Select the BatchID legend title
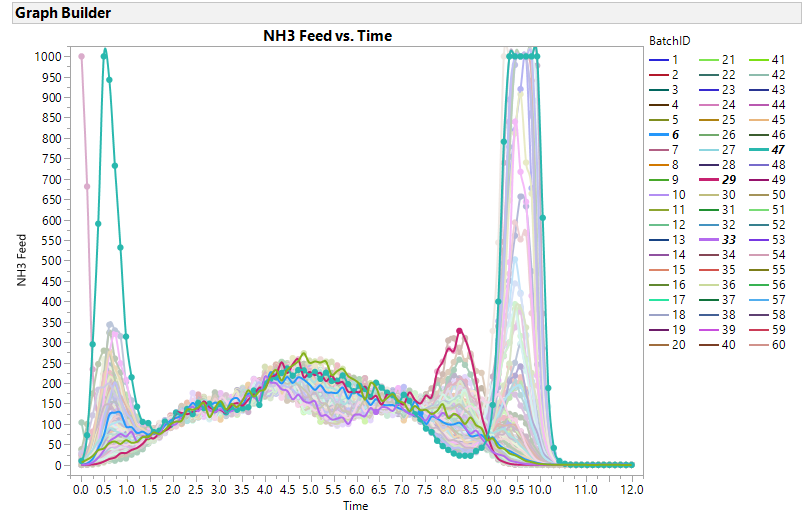 coord(670,41)
